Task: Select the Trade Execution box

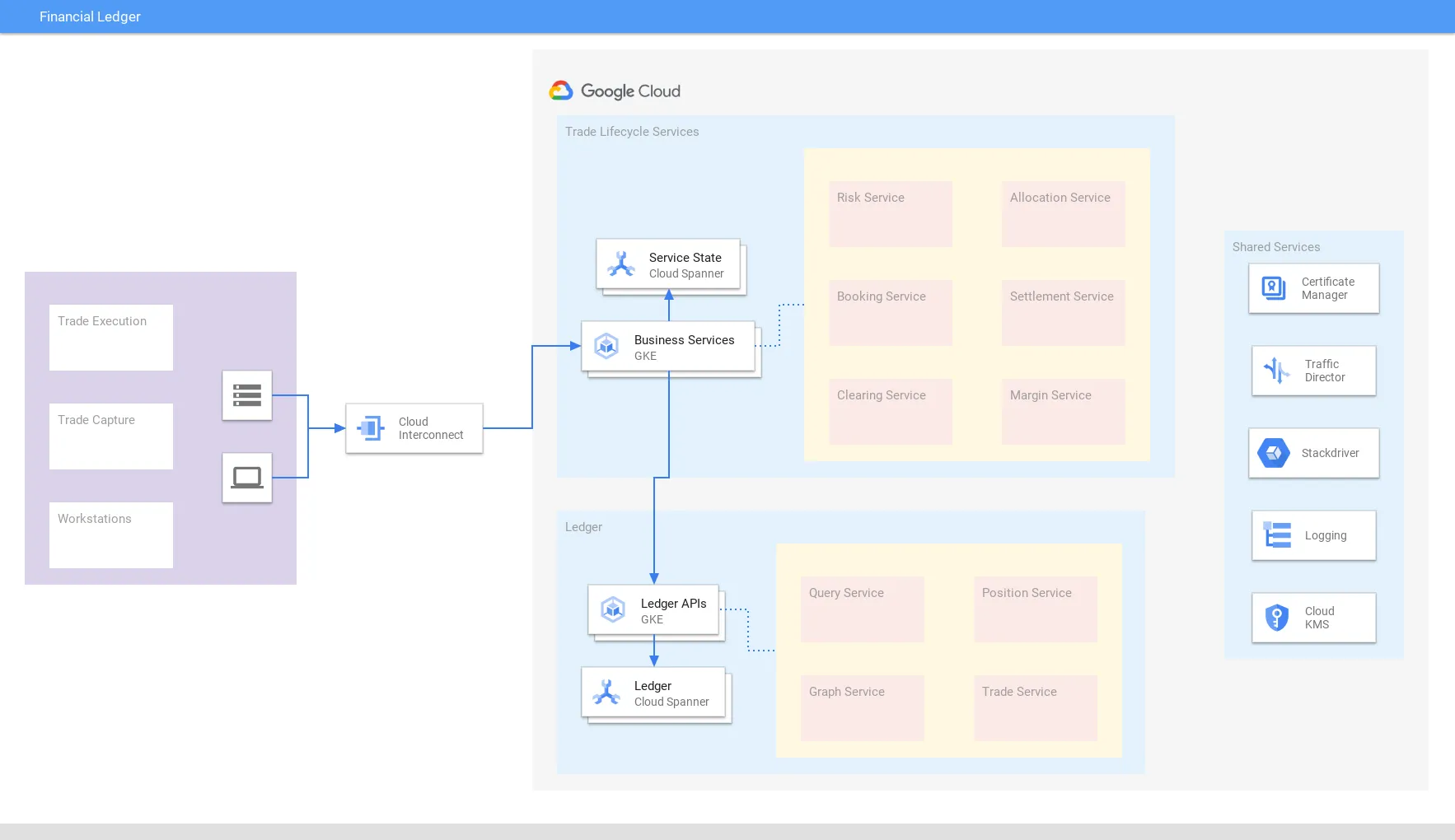Action: tap(111, 338)
